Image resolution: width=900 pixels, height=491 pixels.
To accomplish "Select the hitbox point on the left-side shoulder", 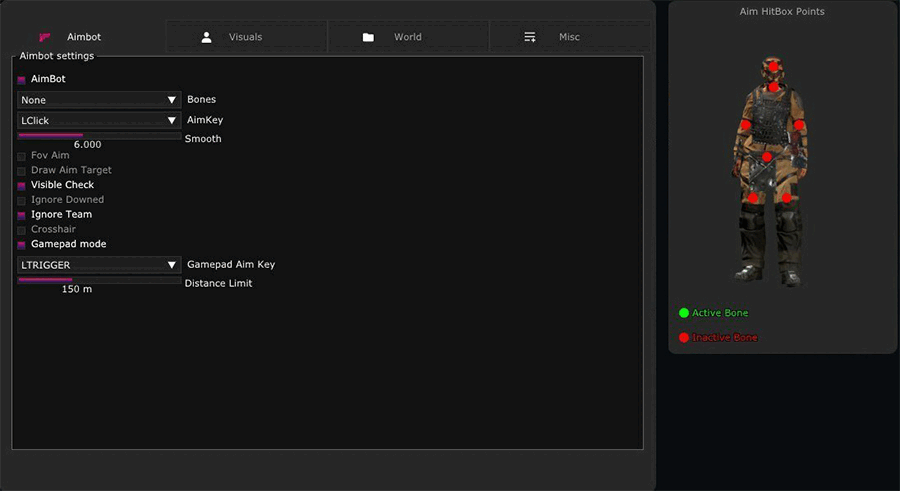I will (x=746, y=125).
